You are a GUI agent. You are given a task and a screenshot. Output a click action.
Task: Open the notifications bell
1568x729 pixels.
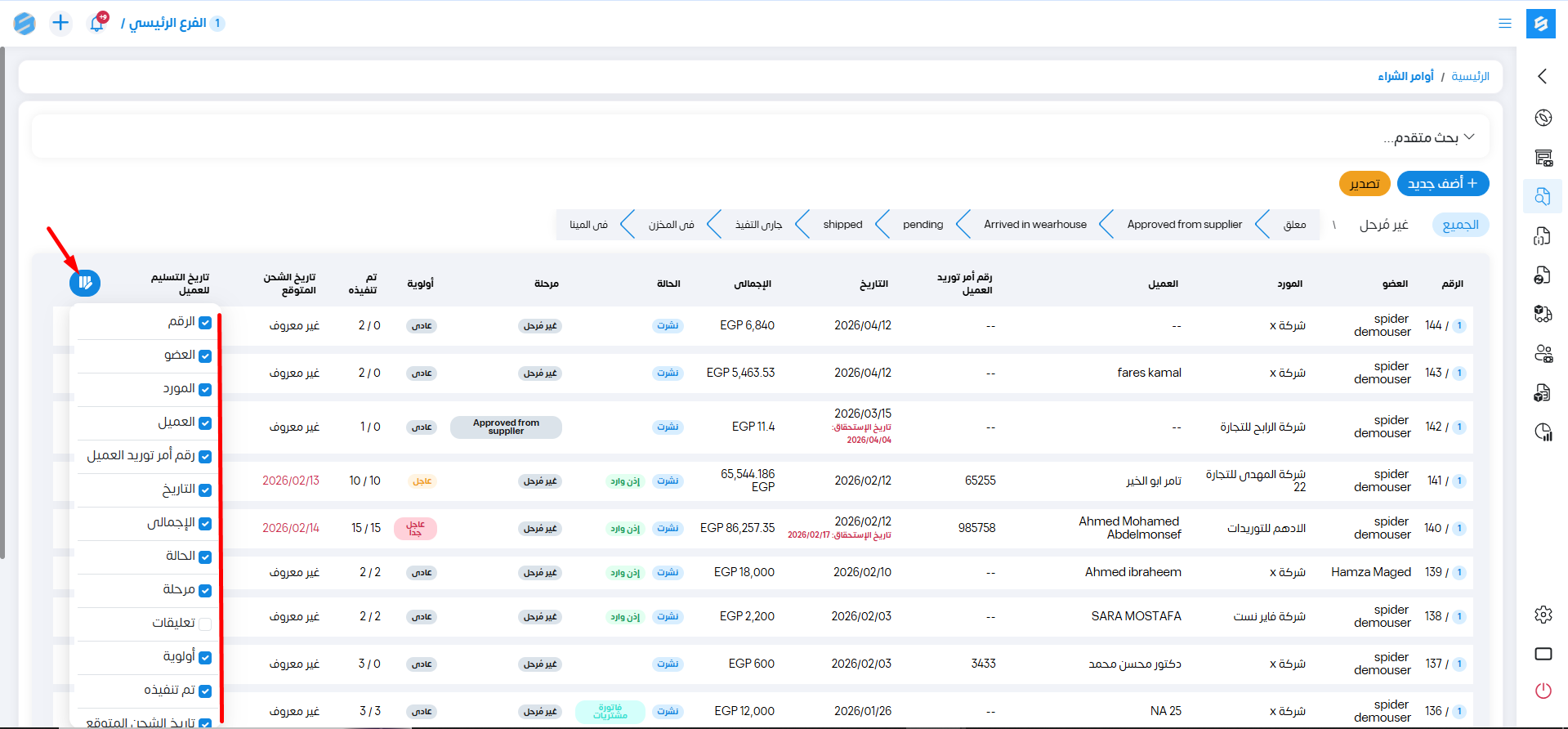coord(96,24)
